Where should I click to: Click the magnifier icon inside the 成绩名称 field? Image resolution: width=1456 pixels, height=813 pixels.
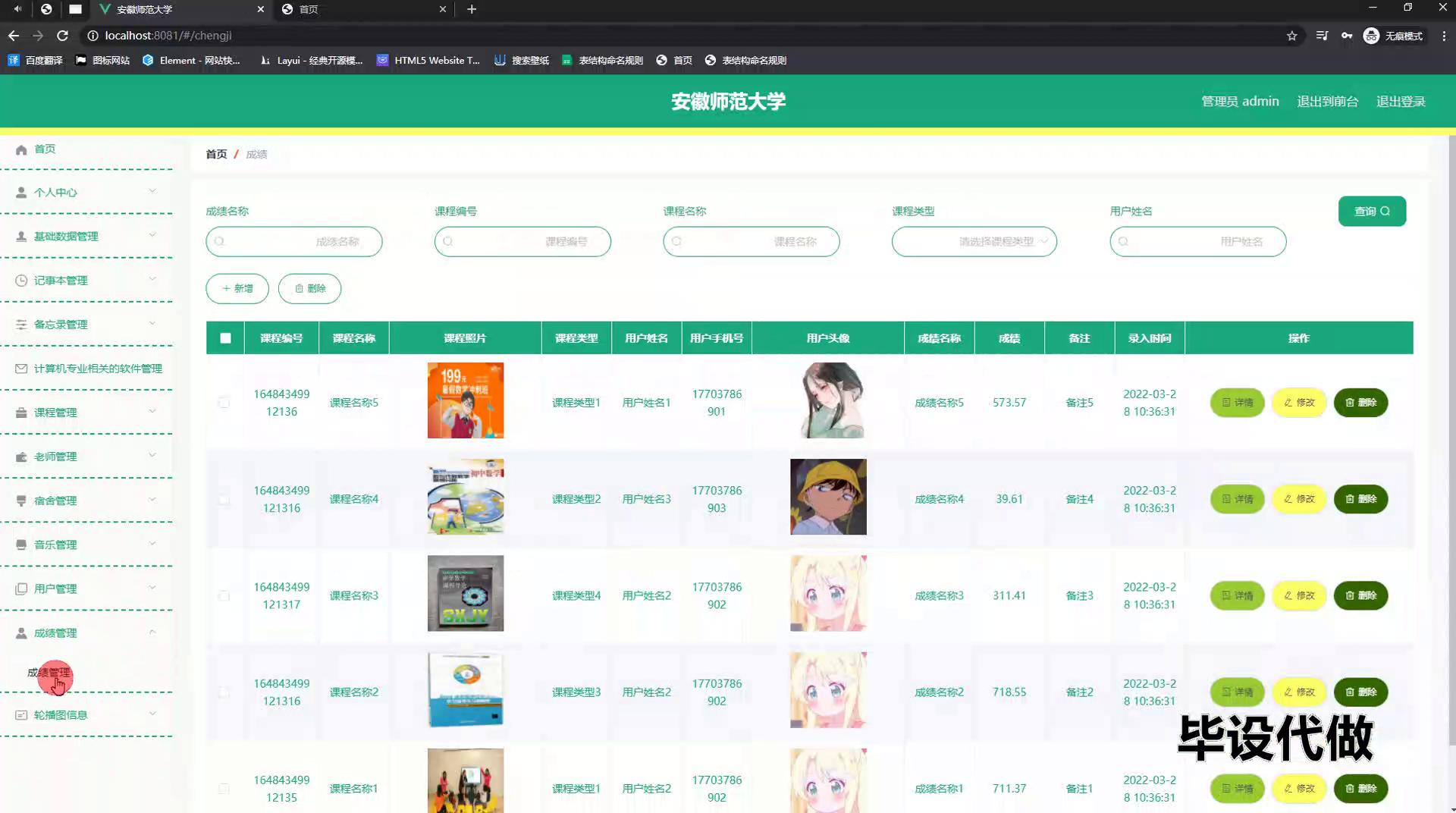[x=219, y=241]
